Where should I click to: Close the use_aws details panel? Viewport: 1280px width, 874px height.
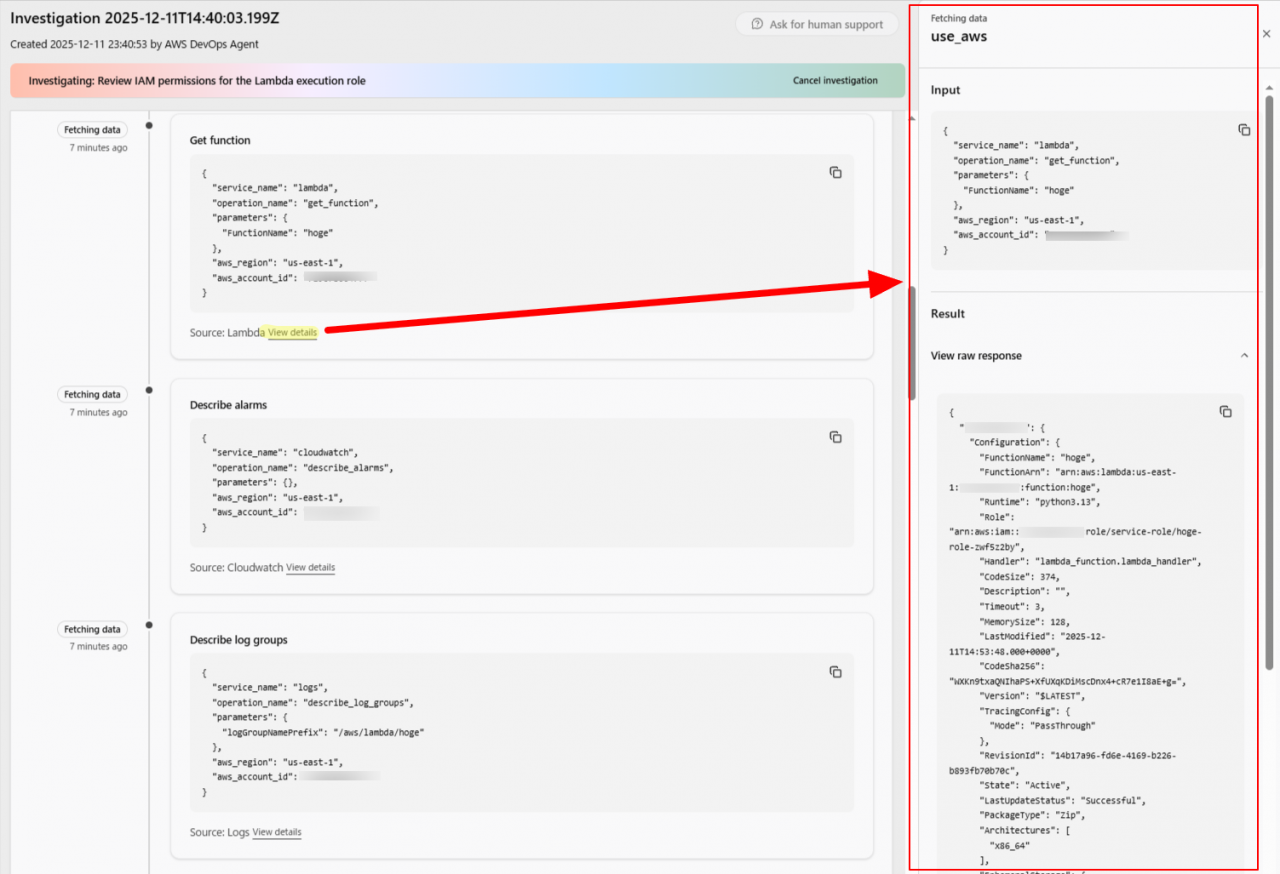pyautogui.click(x=1266, y=33)
